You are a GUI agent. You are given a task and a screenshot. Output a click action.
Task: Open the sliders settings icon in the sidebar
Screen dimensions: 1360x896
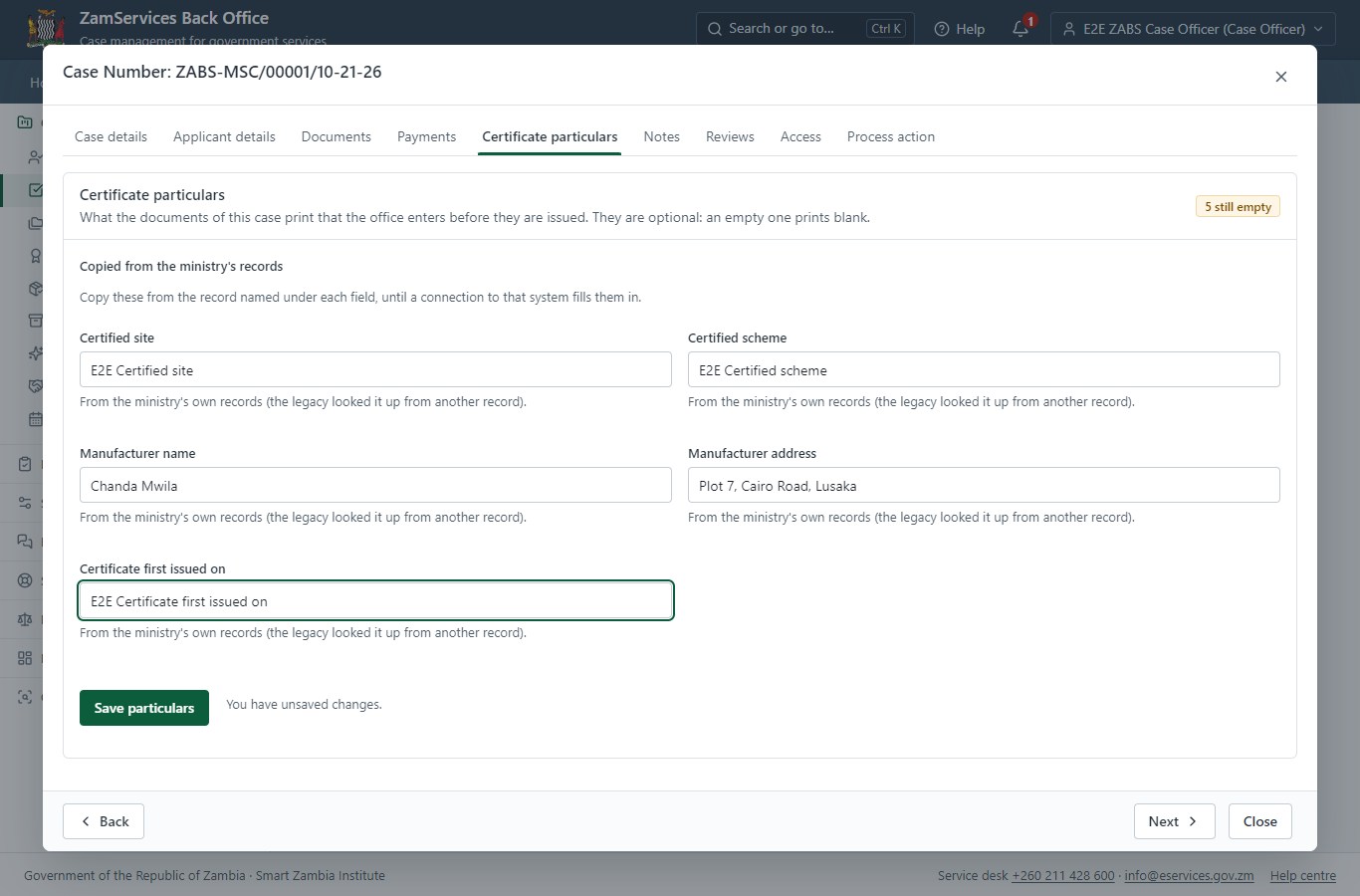click(25, 503)
